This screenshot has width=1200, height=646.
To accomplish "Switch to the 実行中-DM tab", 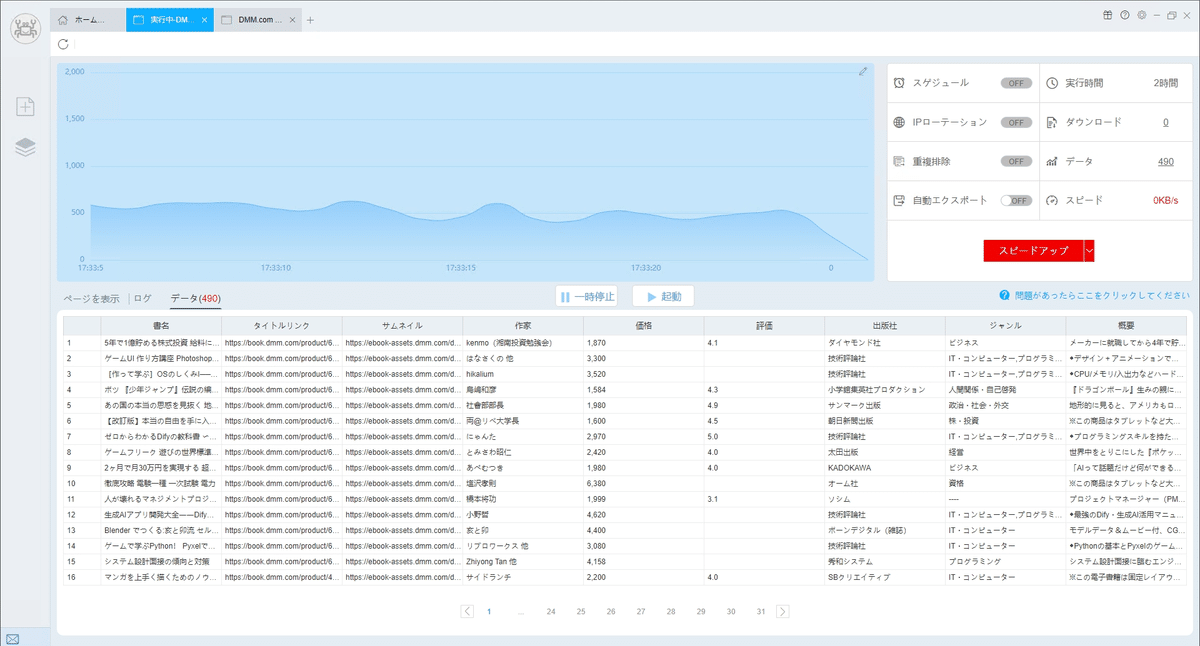I will pyautogui.click(x=170, y=20).
